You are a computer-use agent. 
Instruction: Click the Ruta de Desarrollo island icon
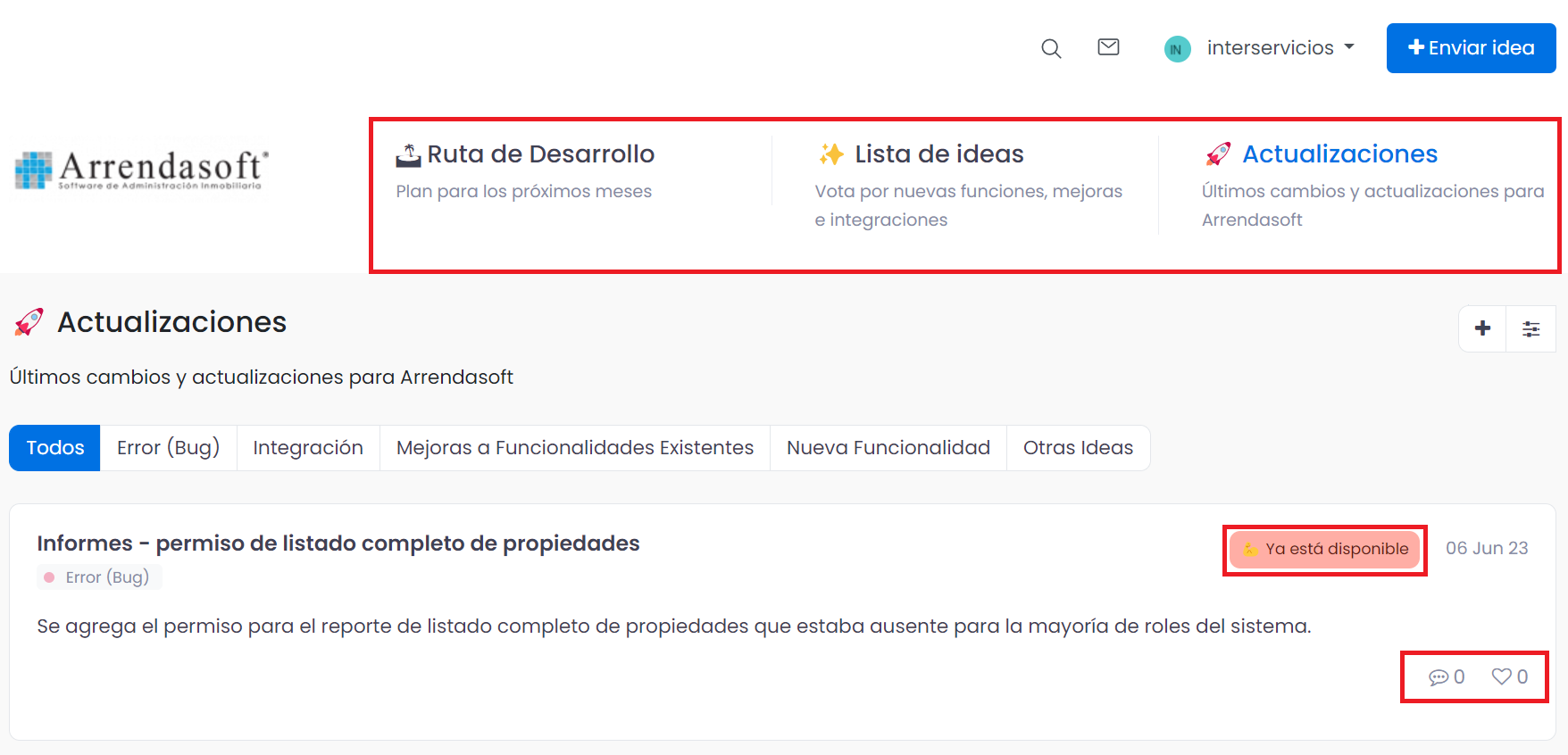point(408,155)
